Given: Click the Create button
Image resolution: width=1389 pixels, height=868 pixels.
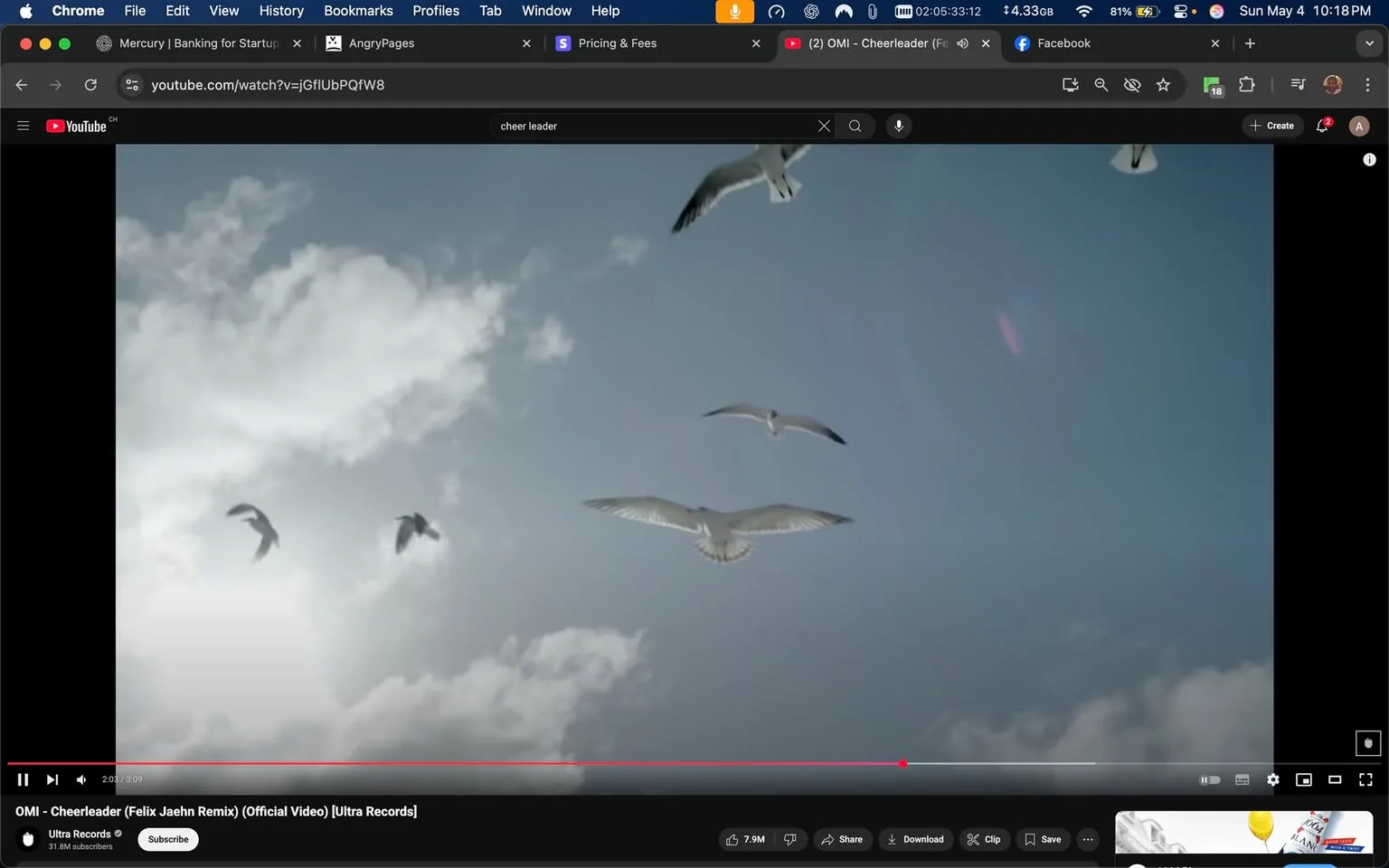Looking at the screenshot, I should pos(1271,126).
